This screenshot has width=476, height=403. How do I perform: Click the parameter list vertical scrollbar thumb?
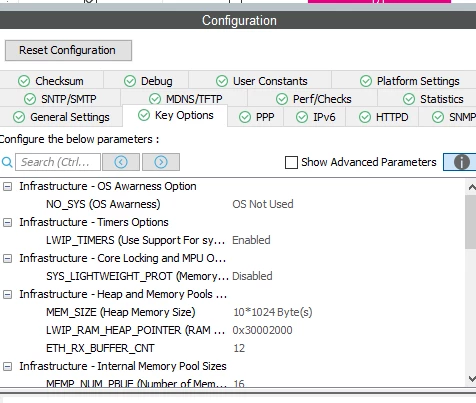pos(471,222)
